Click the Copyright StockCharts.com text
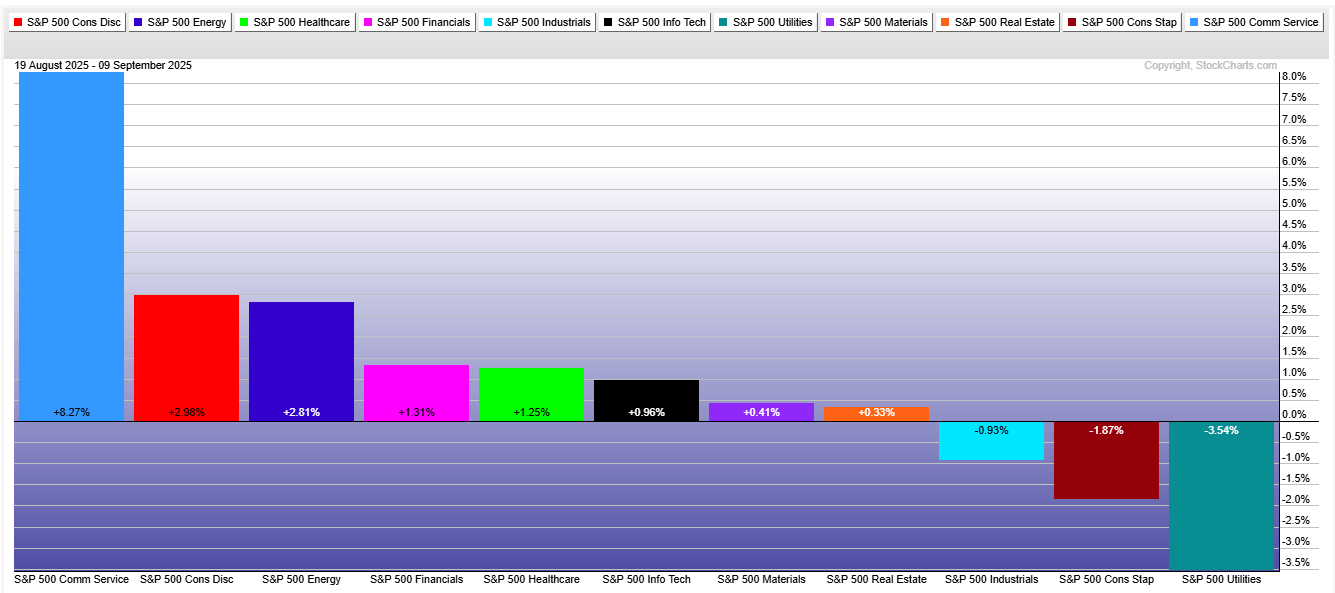 tap(1210, 66)
